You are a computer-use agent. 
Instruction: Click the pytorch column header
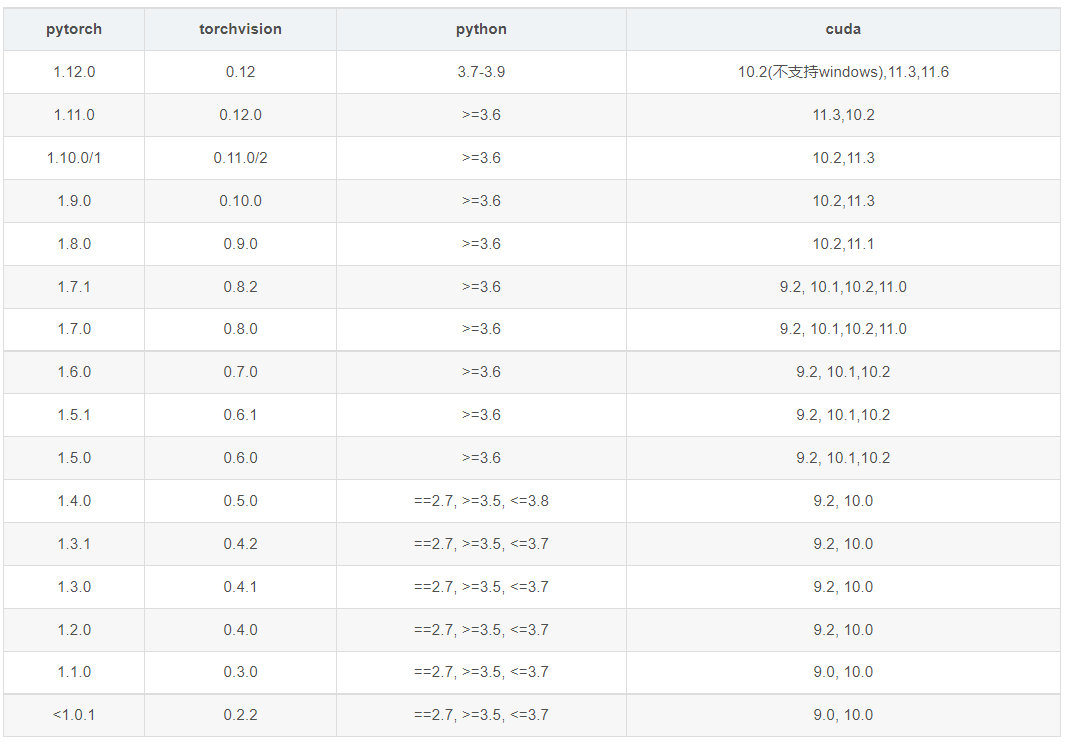click(74, 29)
